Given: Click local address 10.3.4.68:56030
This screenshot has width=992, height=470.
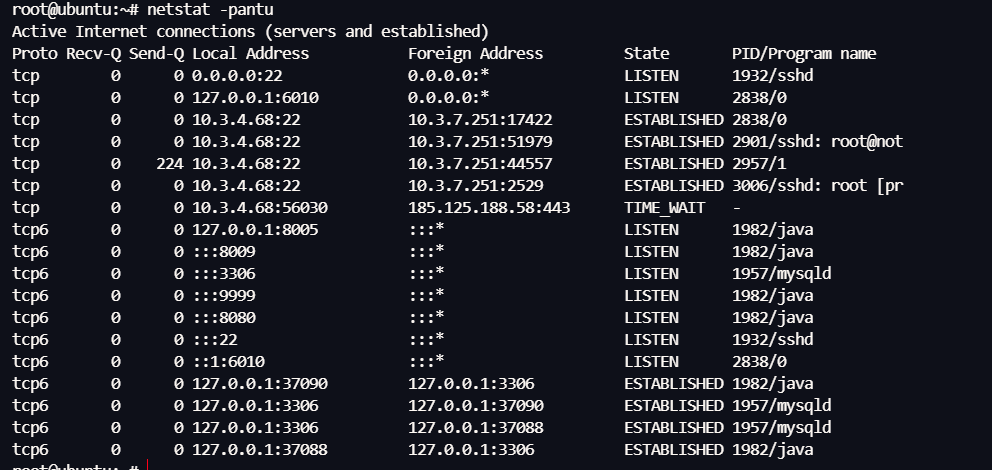Looking at the screenshot, I should coord(260,208).
